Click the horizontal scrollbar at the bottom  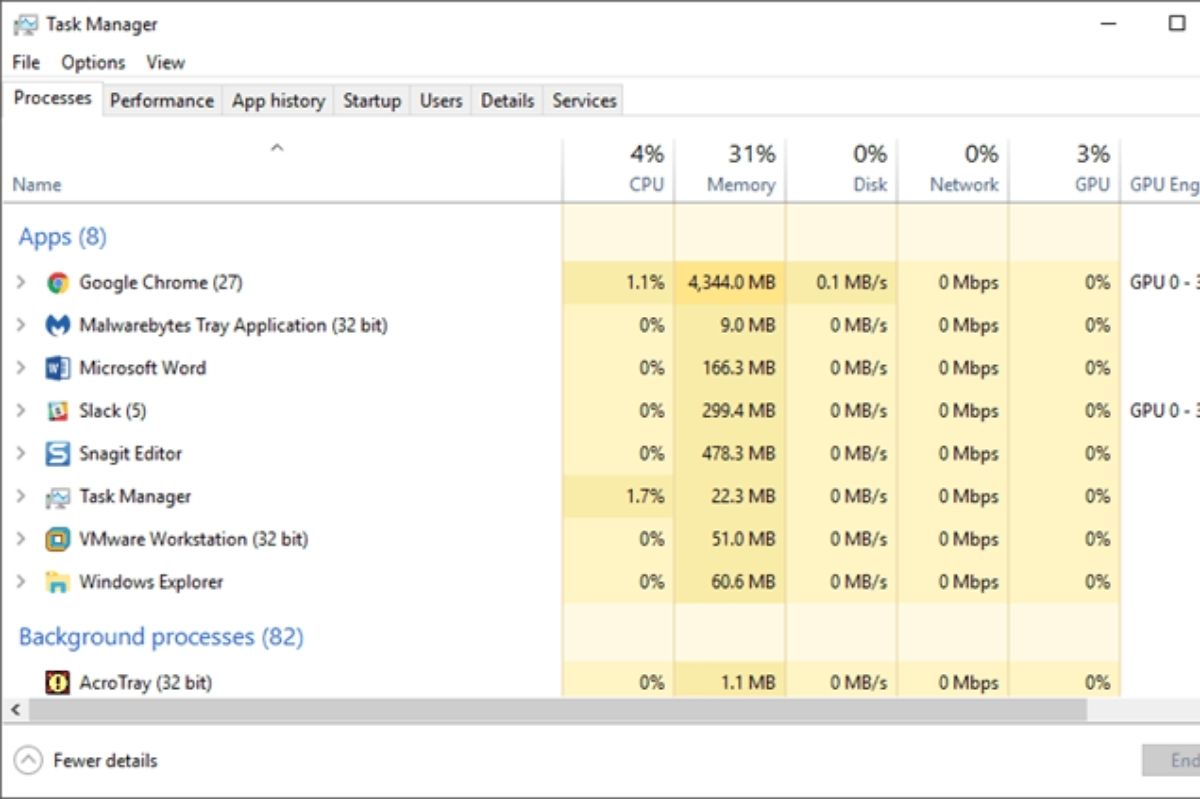pyautogui.click(x=550, y=709)
